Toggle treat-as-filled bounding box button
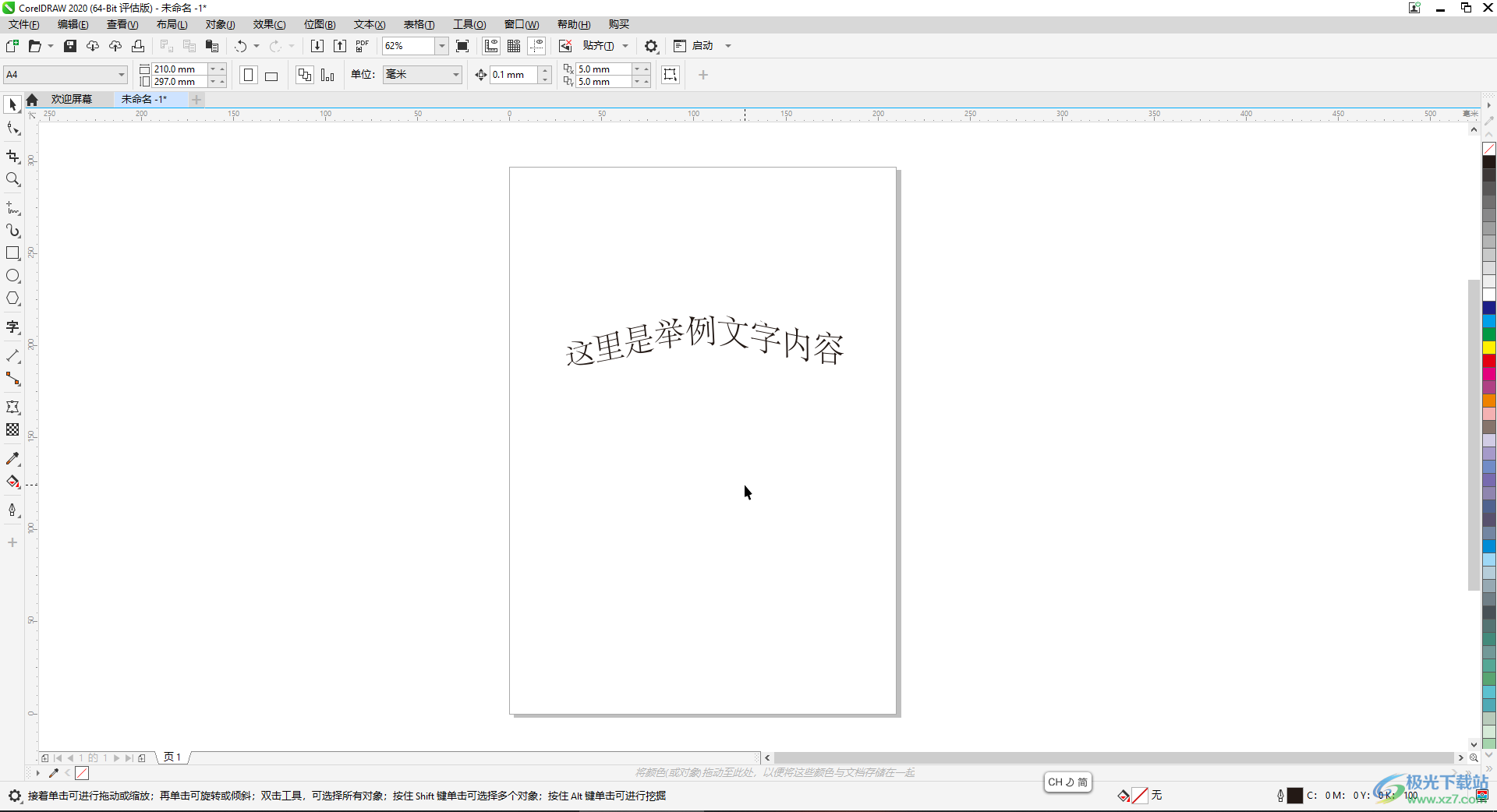 pyautogui.click(x=671, y=75)
